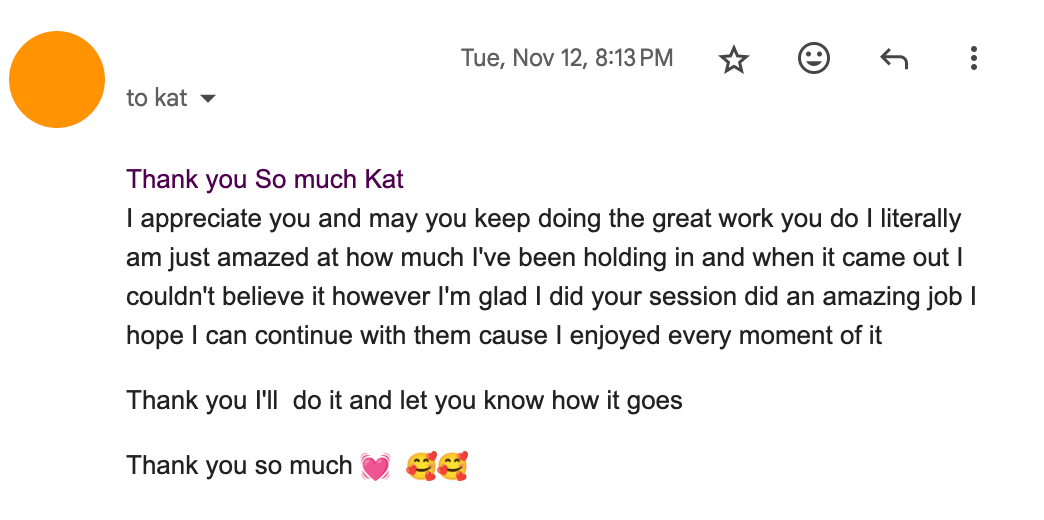Image resolution: width=1044 pixels, height=520 pixels.
Task: Add an emoji reaction to the email
Action: click(x=814, y=59)
